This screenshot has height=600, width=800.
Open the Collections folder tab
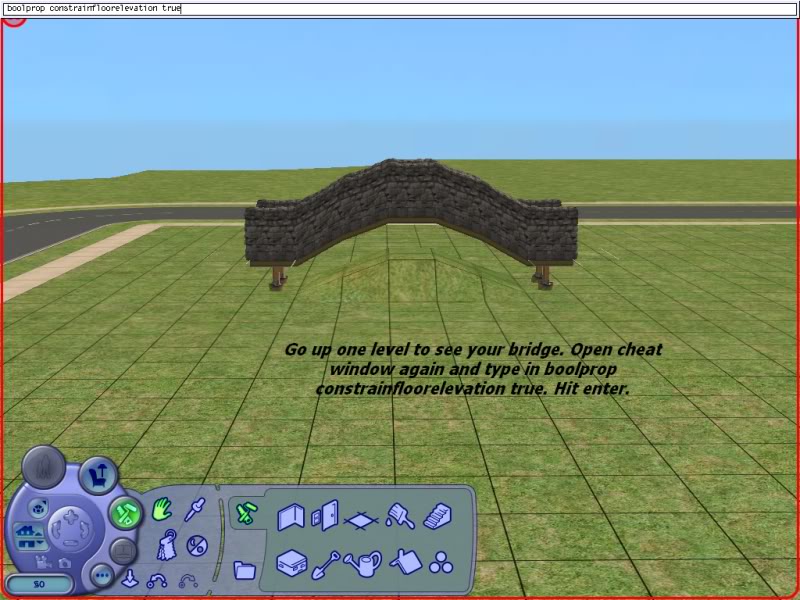coord(244,570)
